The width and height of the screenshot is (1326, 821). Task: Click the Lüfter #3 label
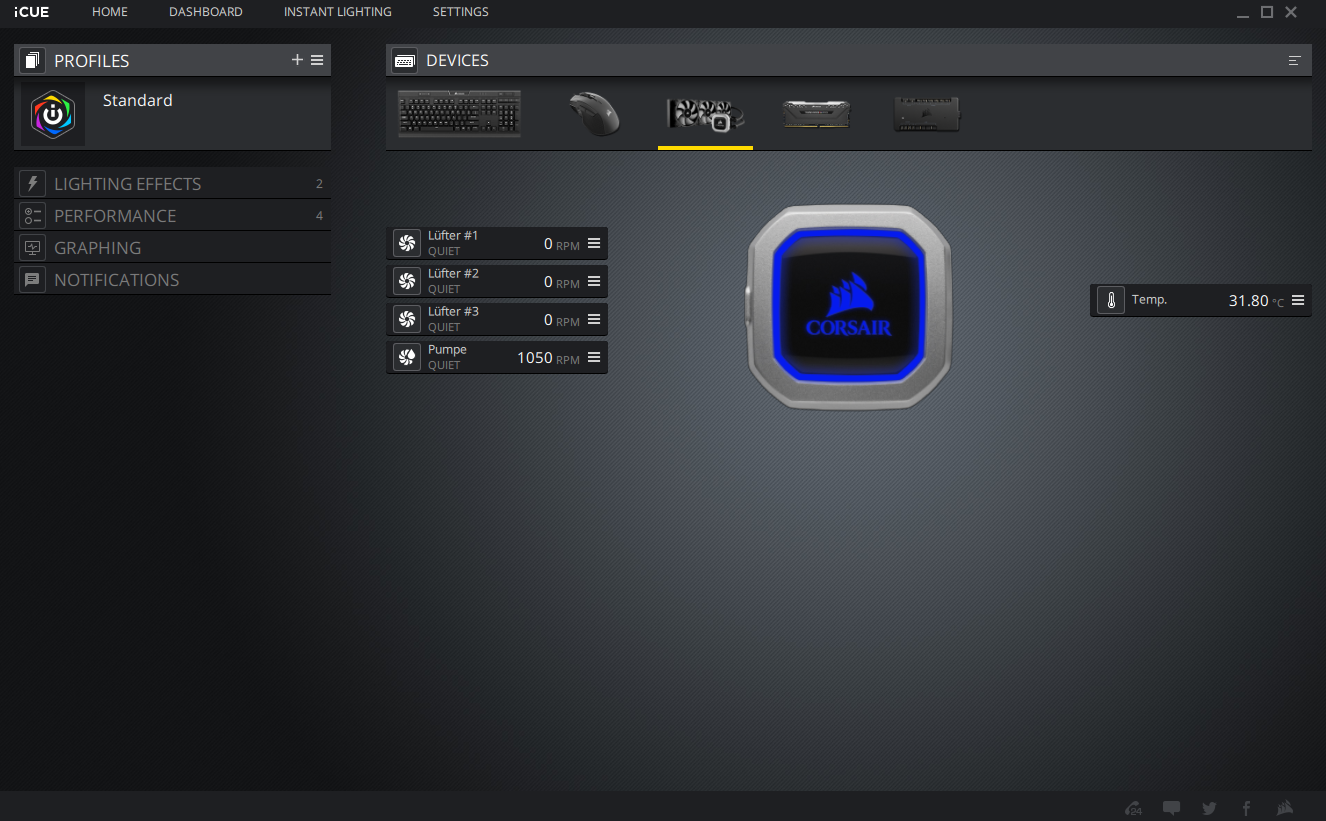click(x=453, y=312)
